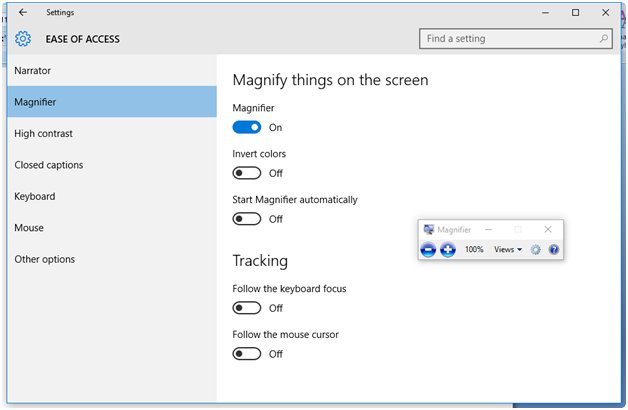628x410 pixels.
Task: Toggle Follow the mouse cursor on
Action: click(x=247, y=353)
